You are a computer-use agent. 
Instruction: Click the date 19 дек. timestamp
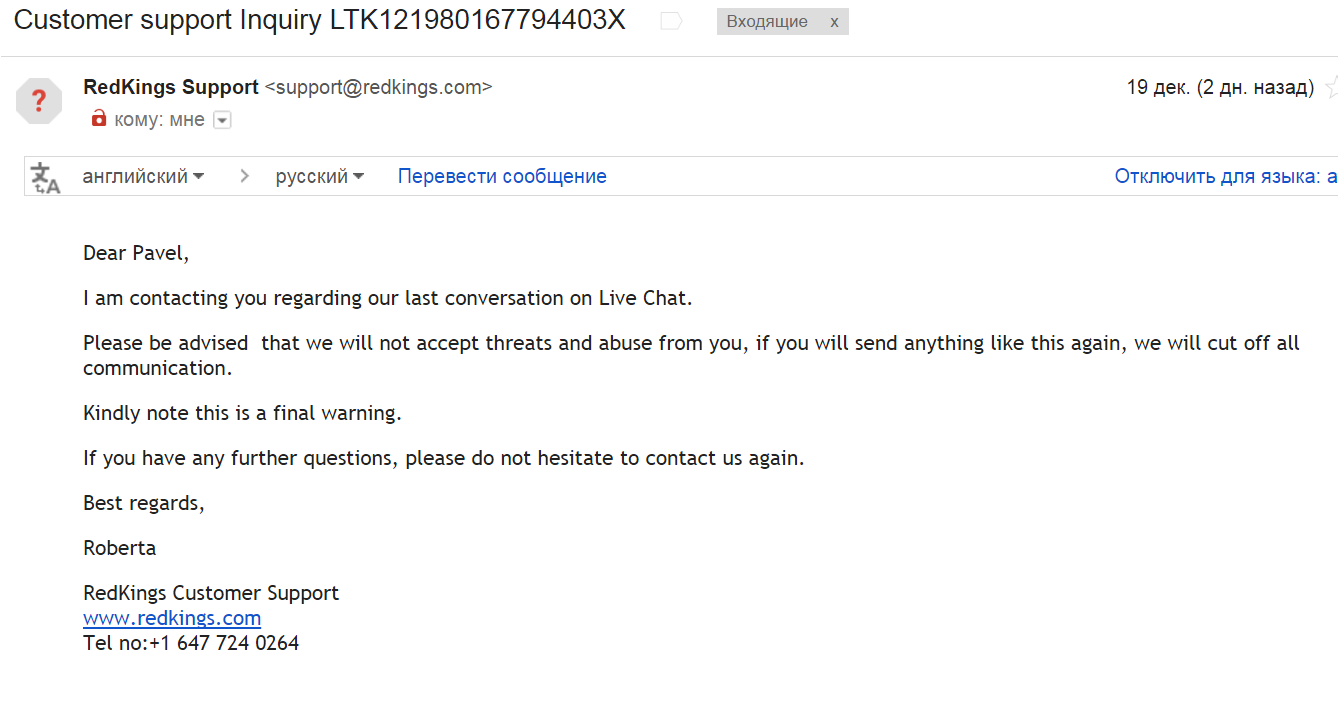[1219, 87]
